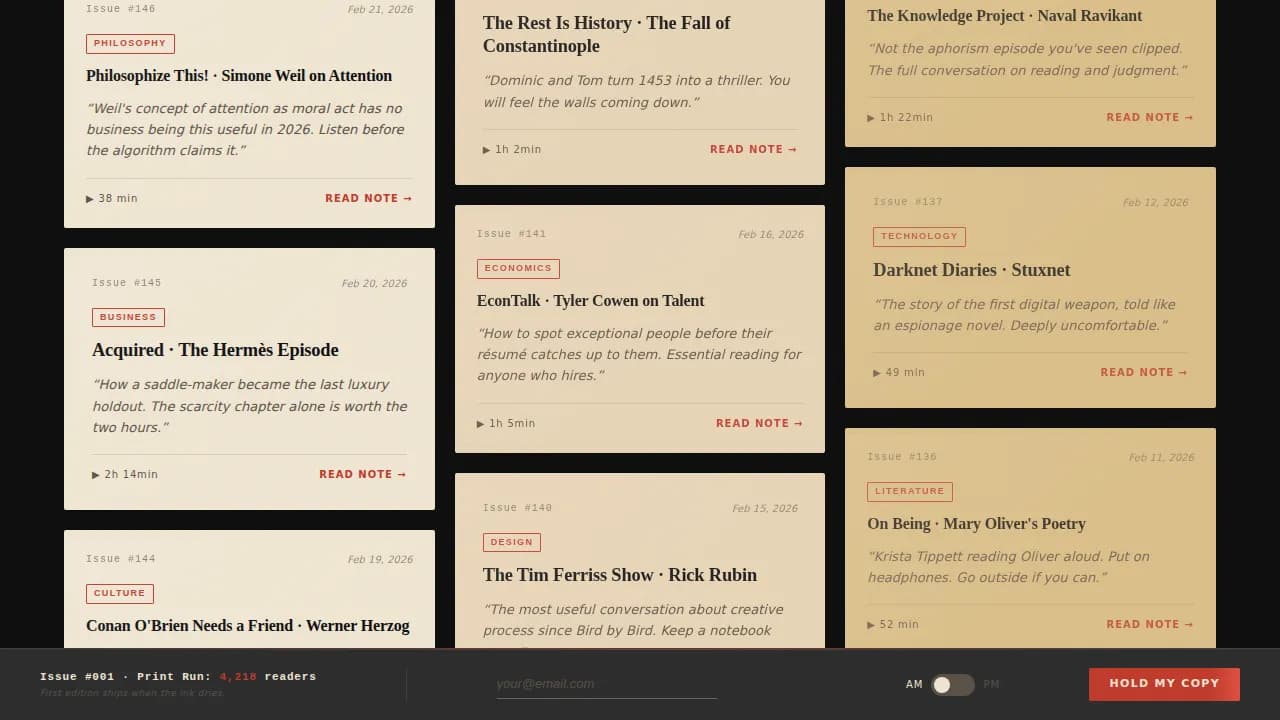Click the Issue #146 label
Viewport: 1280px width, 720px height.
pyautogui.click(x=121, y=9)
